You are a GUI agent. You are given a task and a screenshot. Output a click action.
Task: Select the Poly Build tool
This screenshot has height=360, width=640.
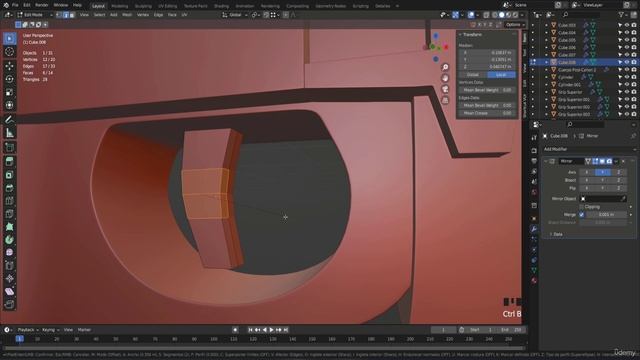point(9,227)
